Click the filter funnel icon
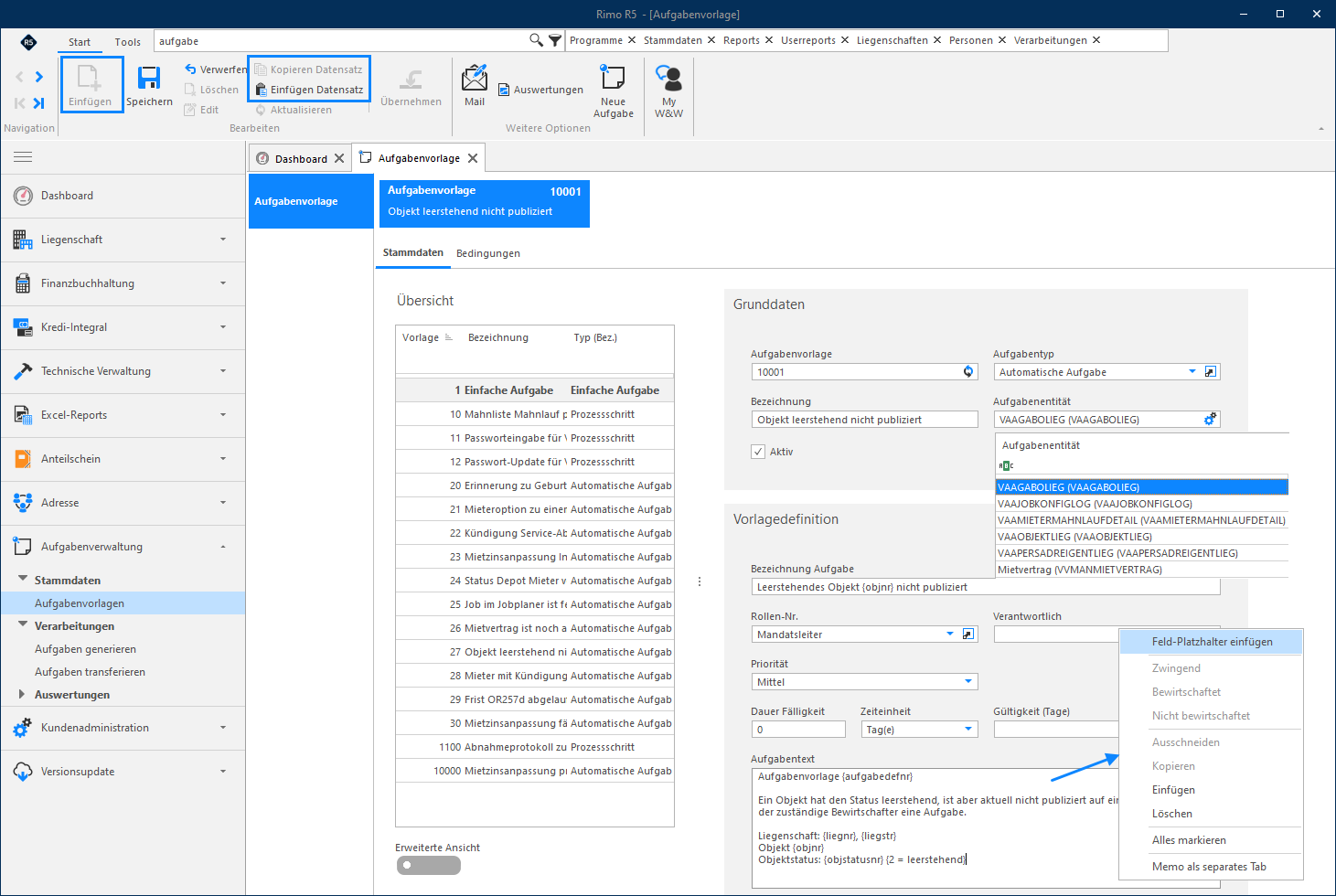Screen dimensions: 1336x896 tap(555, 40)
